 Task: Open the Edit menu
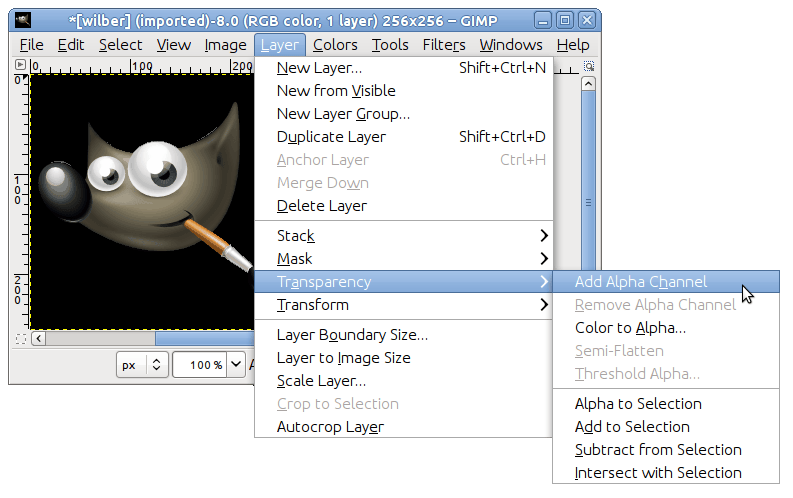pos(71,45)
